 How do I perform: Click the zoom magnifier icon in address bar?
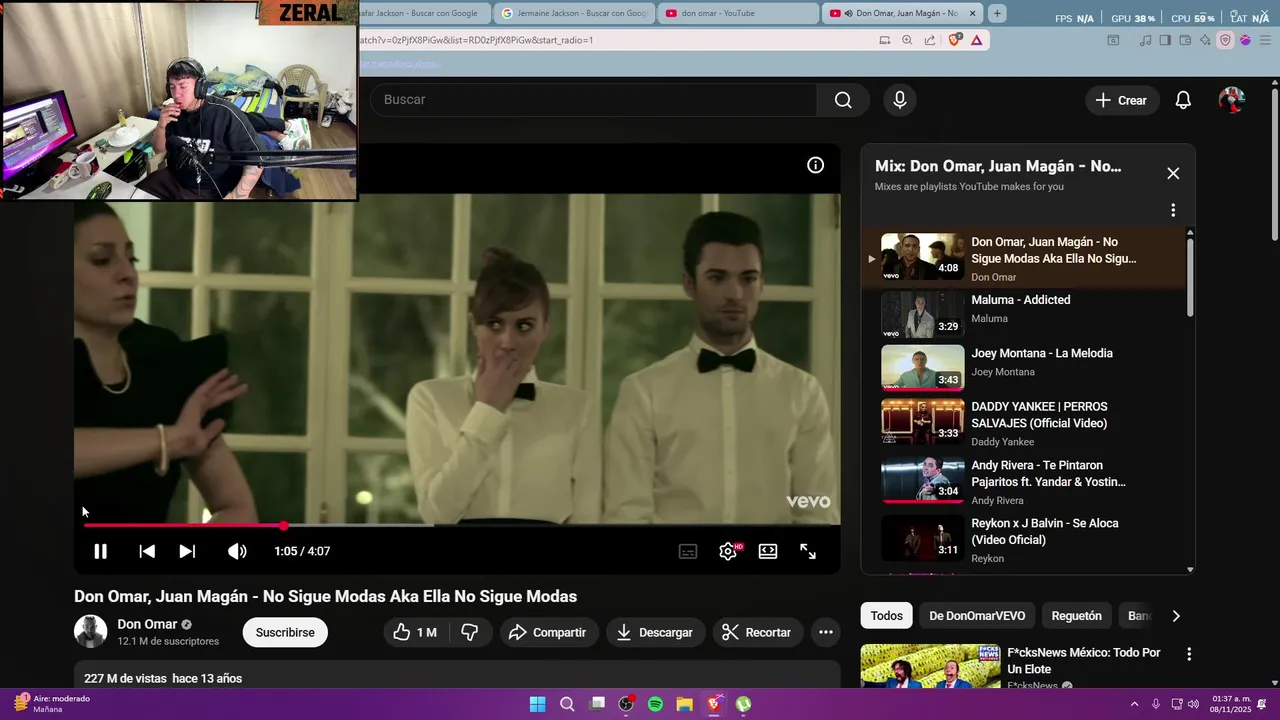point(907,40)
